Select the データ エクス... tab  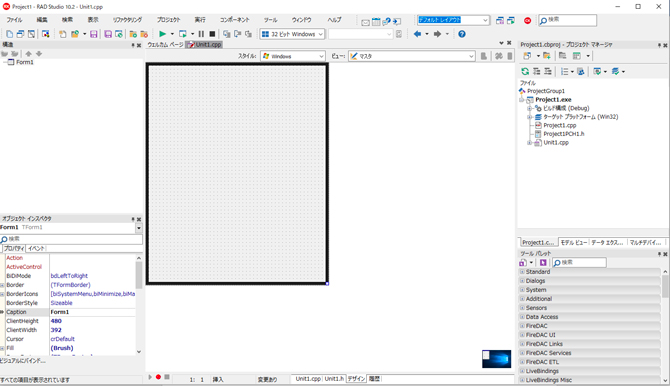tap(607, 242)
